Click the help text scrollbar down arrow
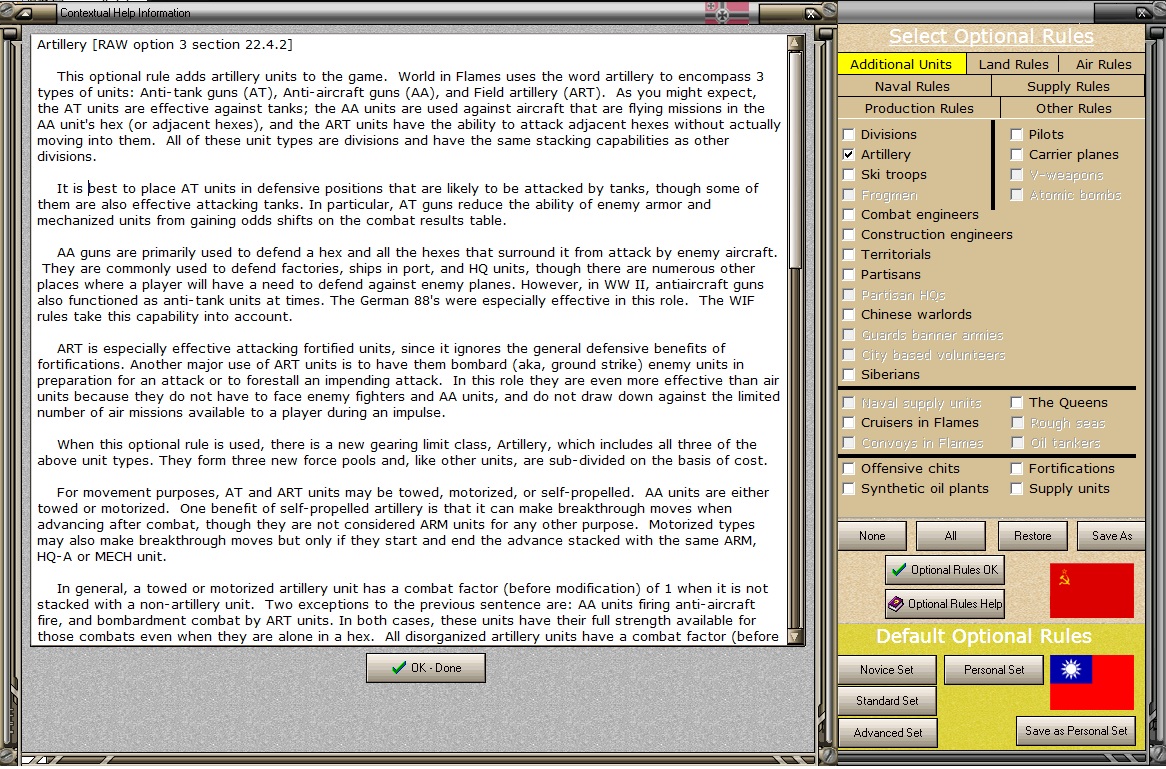The height and width of the screenshot is (769, 1166). click(795, 637)
